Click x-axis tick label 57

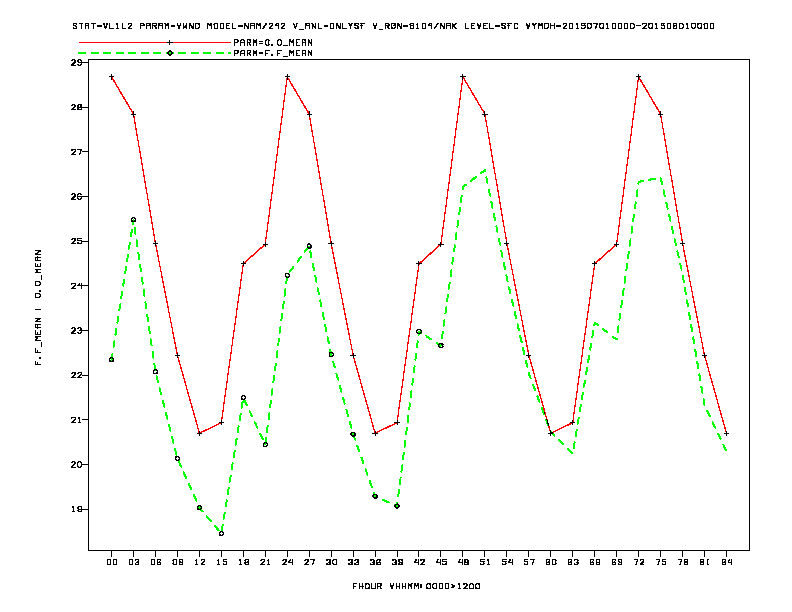(529, 562)
